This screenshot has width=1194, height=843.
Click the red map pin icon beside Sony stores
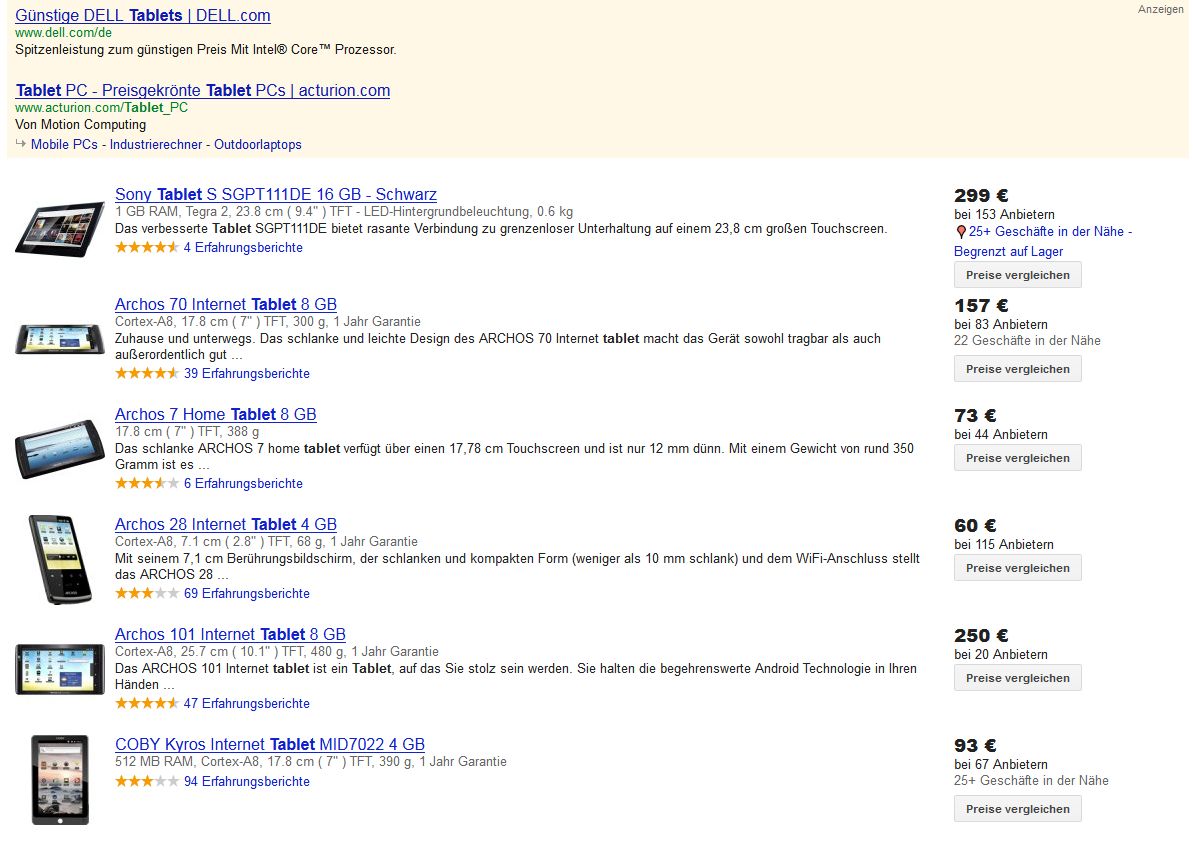click(960, 232)
